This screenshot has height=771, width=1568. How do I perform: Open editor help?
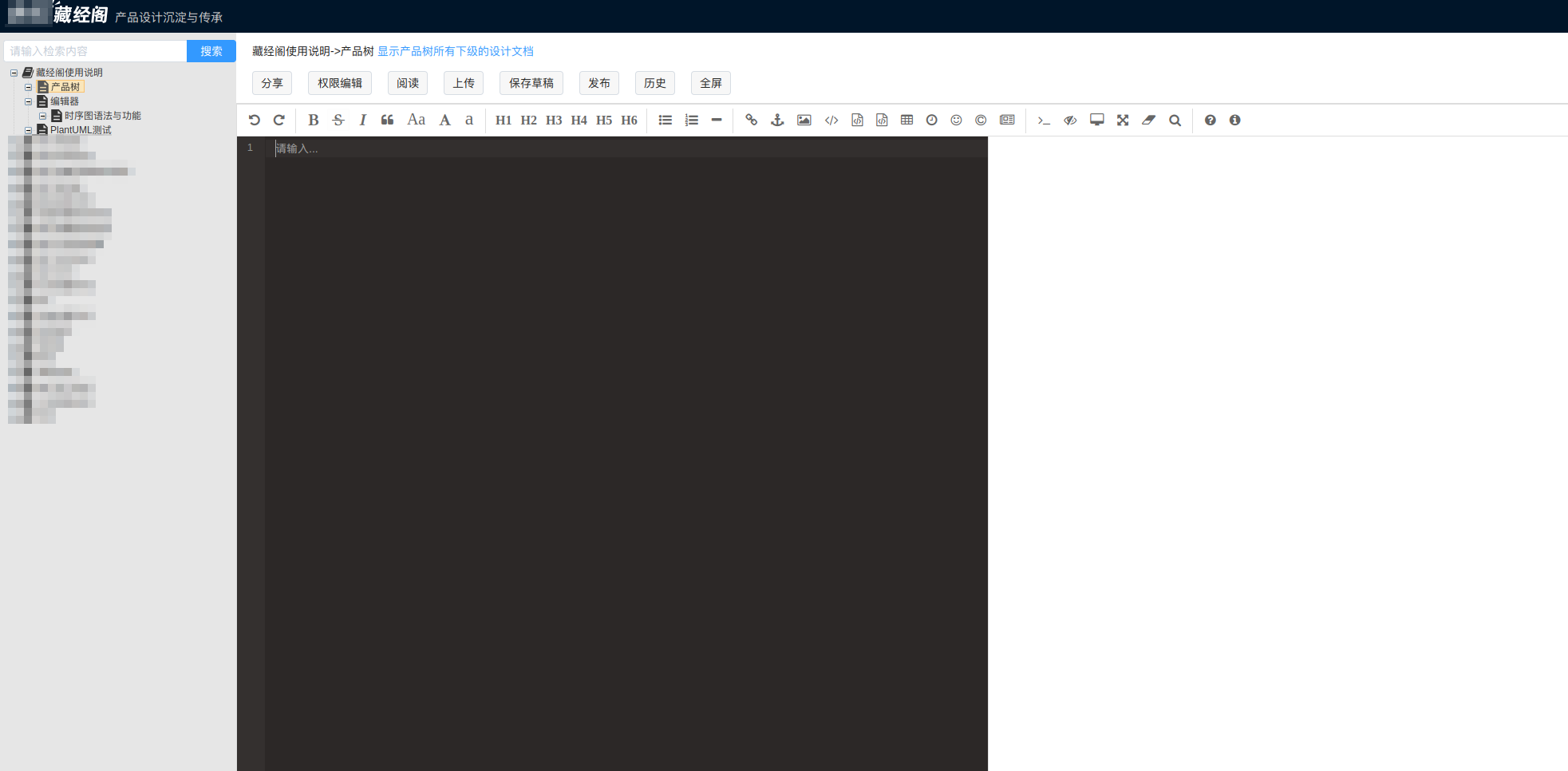click(1211, 120)
